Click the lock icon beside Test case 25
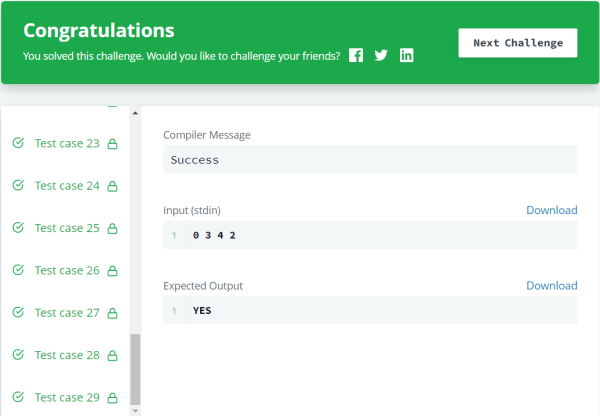 [112, 229]
